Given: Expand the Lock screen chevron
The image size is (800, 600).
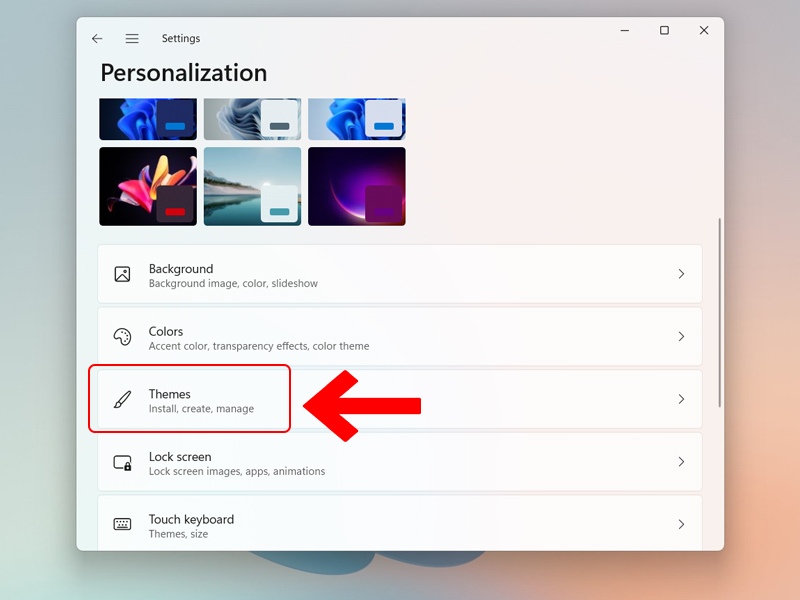Looking at the screenshot, I should pos(681,463).
